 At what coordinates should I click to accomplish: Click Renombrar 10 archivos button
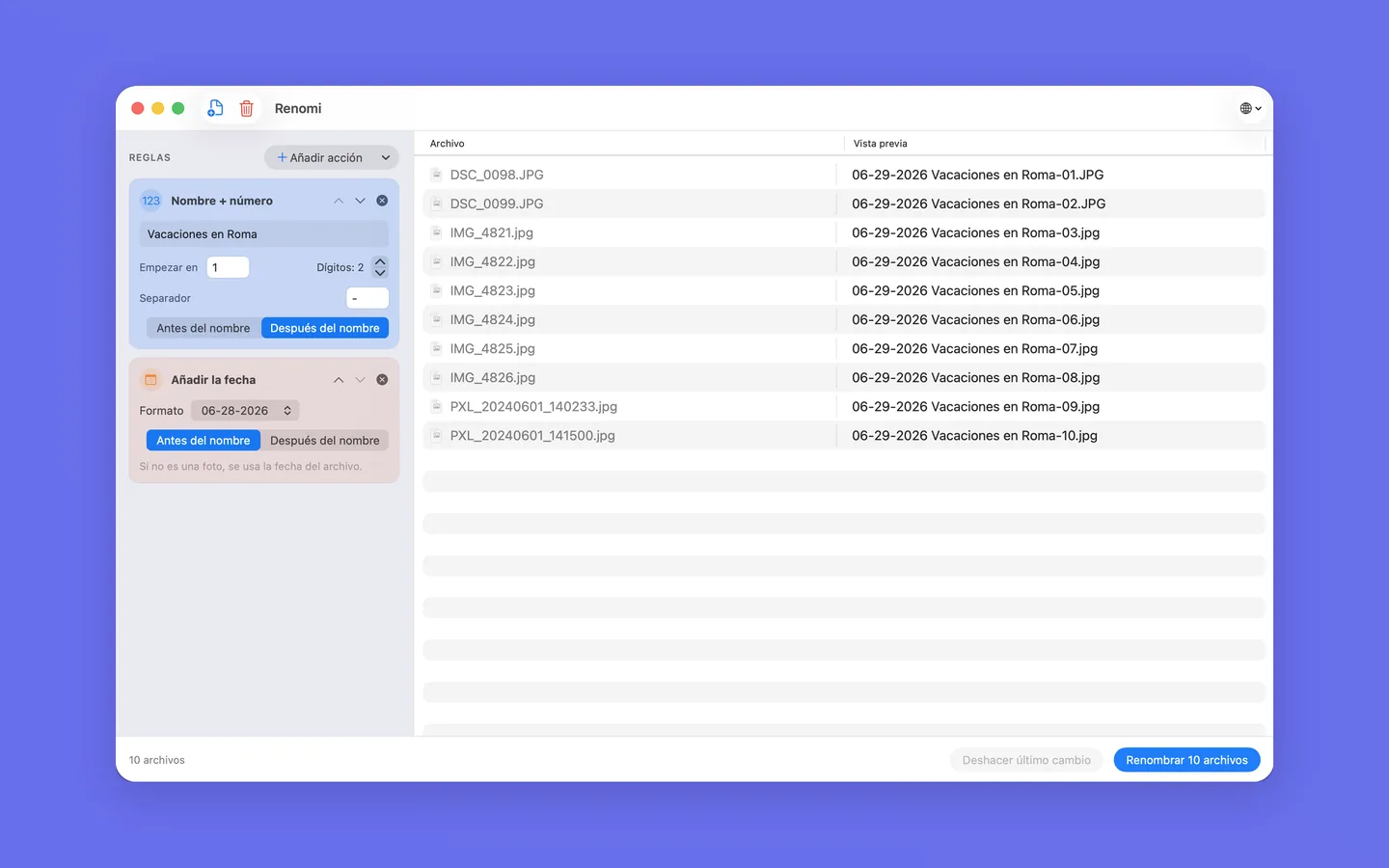click(x=1186, y=760)
